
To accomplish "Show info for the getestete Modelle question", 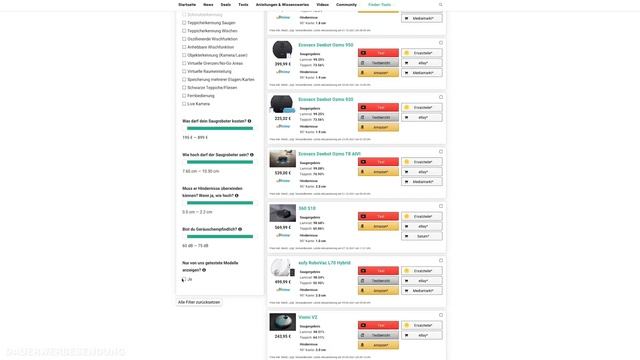I will pos(204,270).
